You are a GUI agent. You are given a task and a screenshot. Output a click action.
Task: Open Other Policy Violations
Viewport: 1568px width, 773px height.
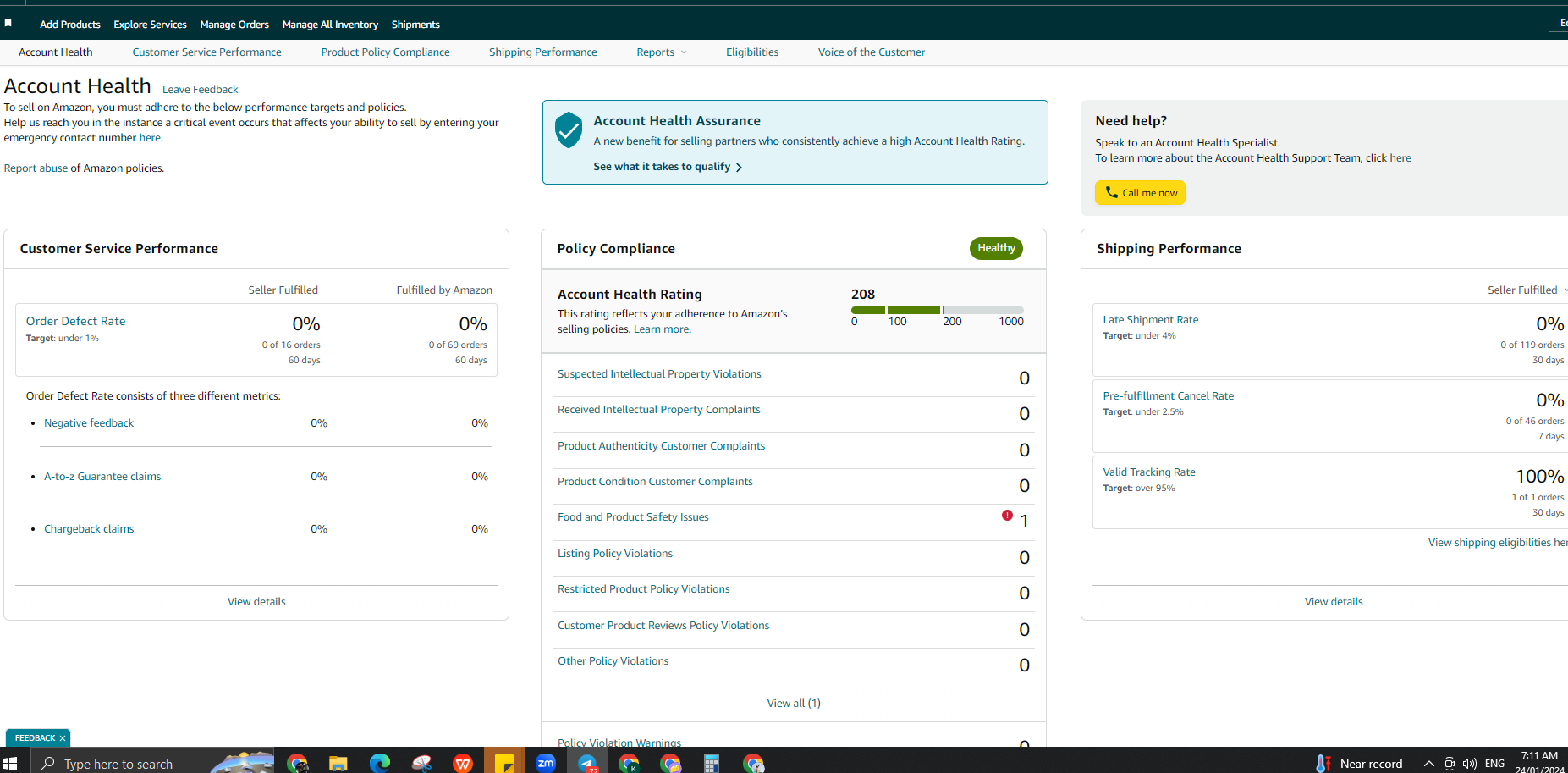(613, 661)
